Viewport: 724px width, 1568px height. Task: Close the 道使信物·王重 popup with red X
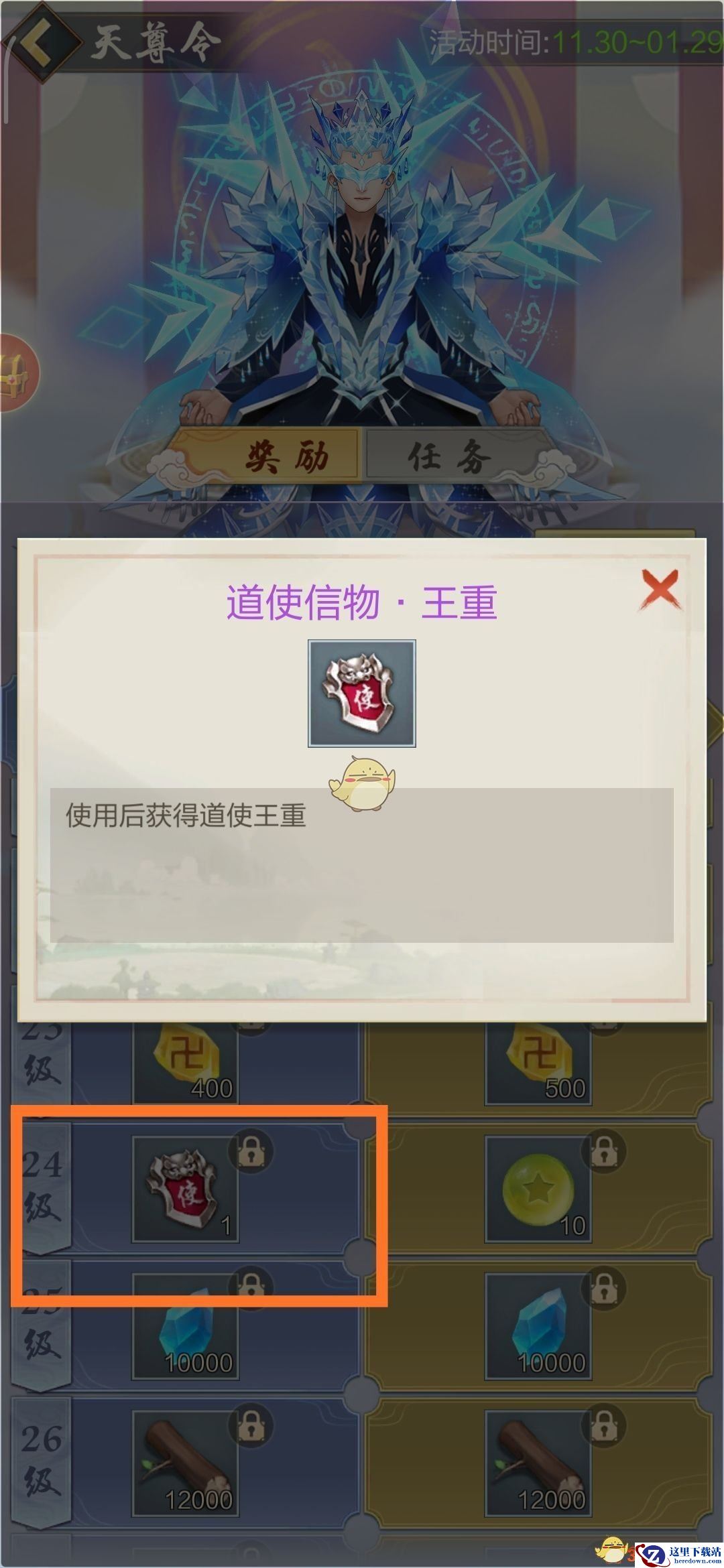pyautogui.click(x=660, y=590)
